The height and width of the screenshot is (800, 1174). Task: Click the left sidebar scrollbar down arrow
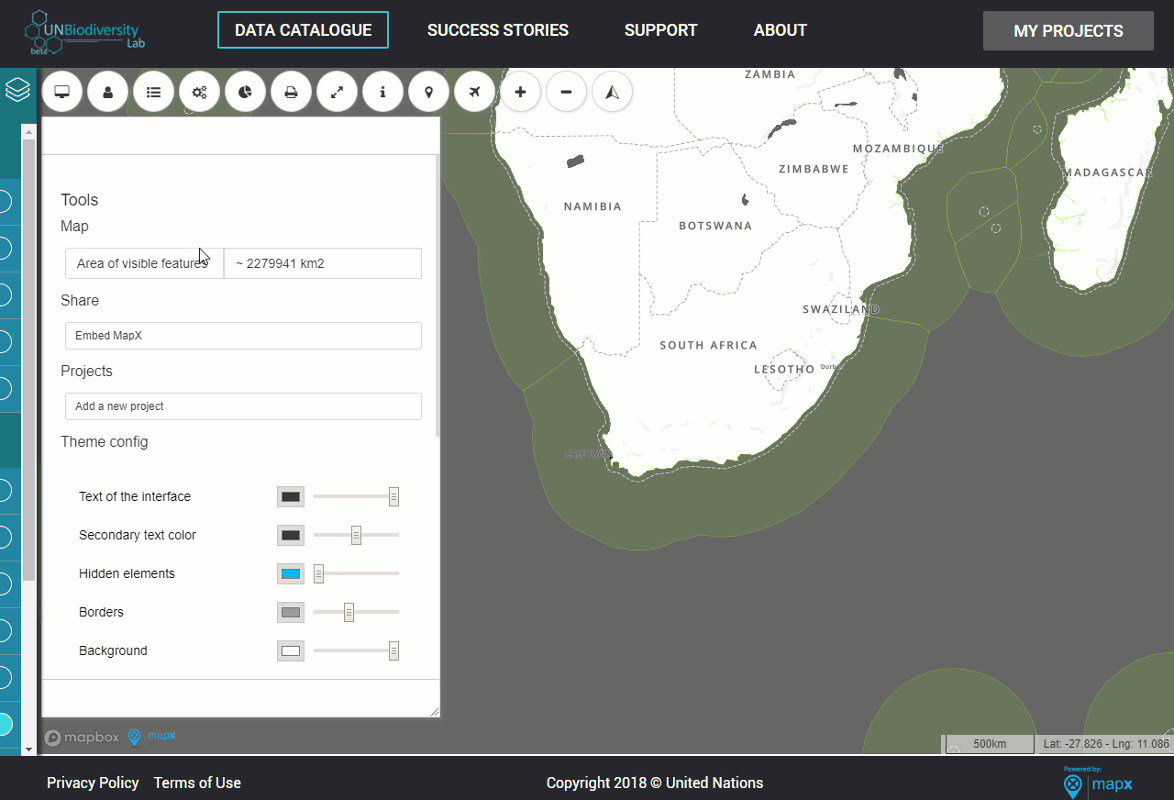point(28,748)
